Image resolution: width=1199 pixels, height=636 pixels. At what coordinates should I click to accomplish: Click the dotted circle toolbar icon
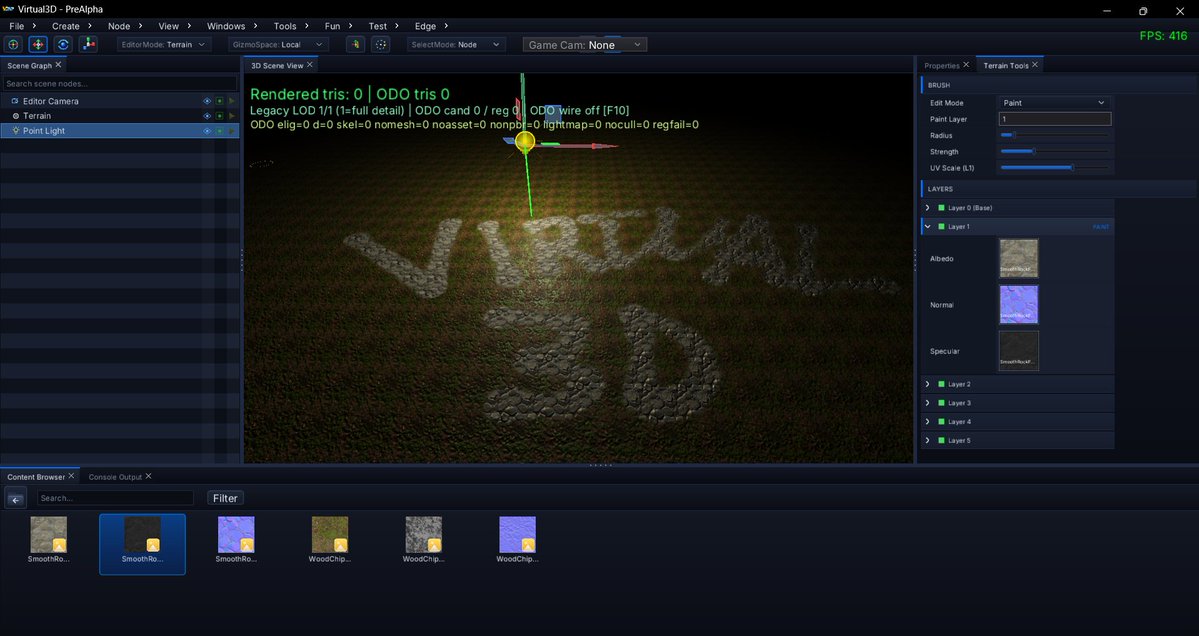pyautogui.click(x=381, y=44)
